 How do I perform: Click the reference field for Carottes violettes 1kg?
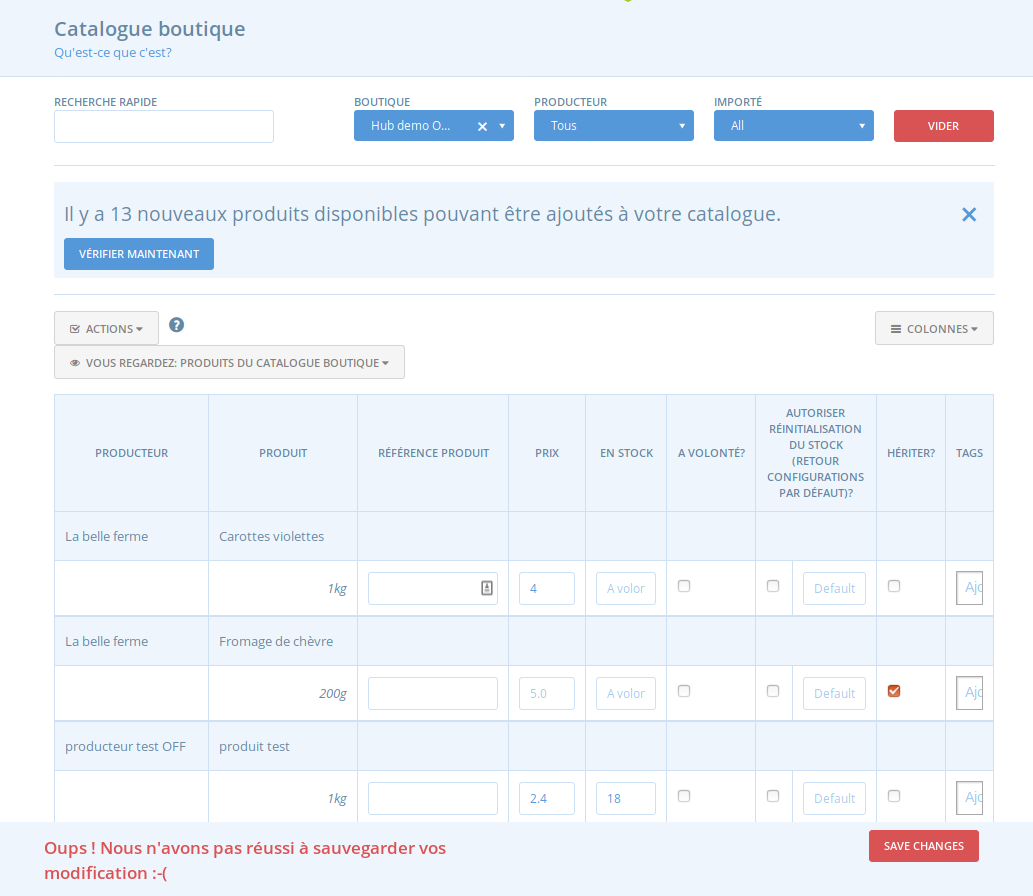pyautogui.click(x=433, y=588)
